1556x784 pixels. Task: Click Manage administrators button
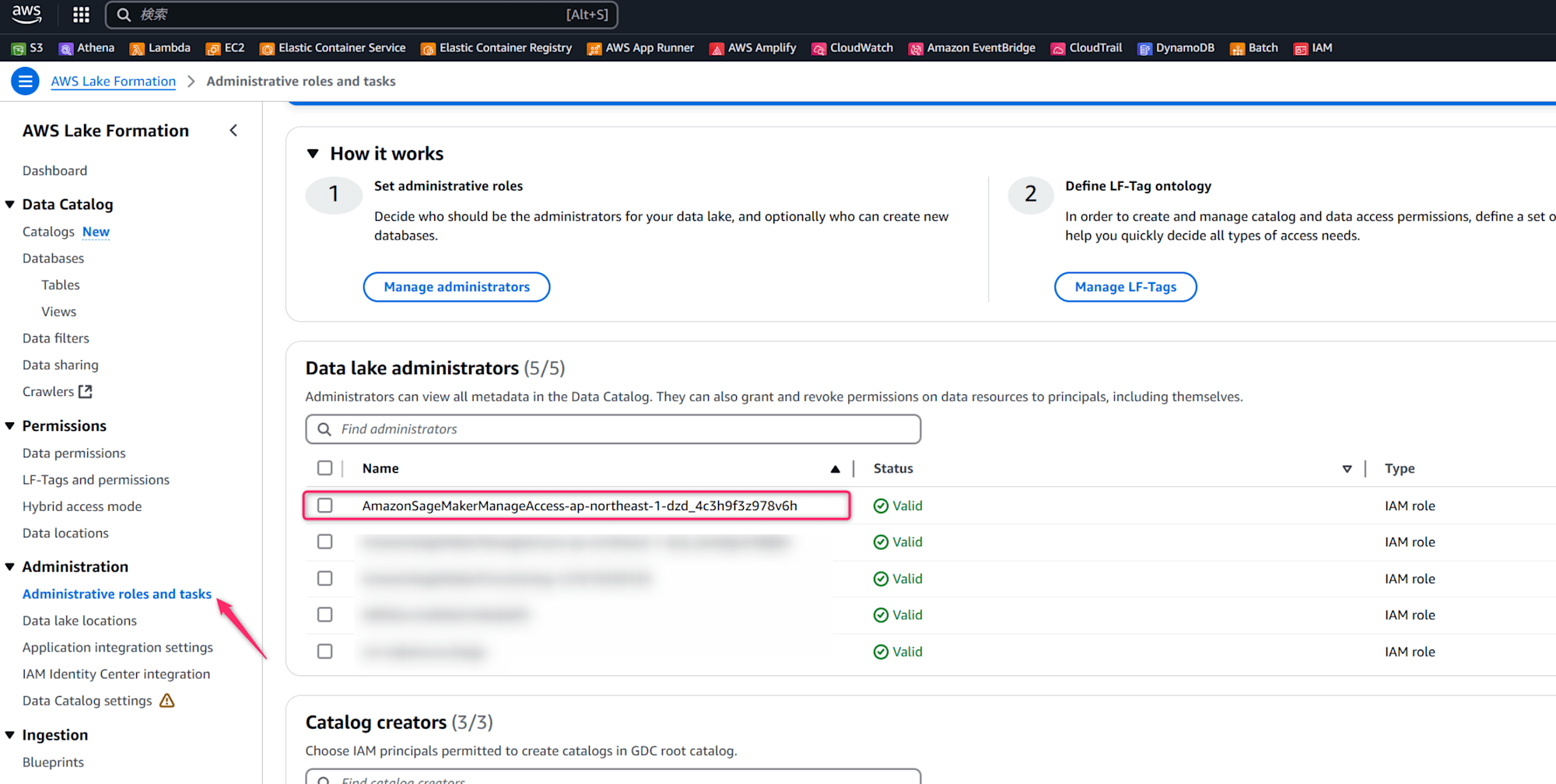click(457, 287)
